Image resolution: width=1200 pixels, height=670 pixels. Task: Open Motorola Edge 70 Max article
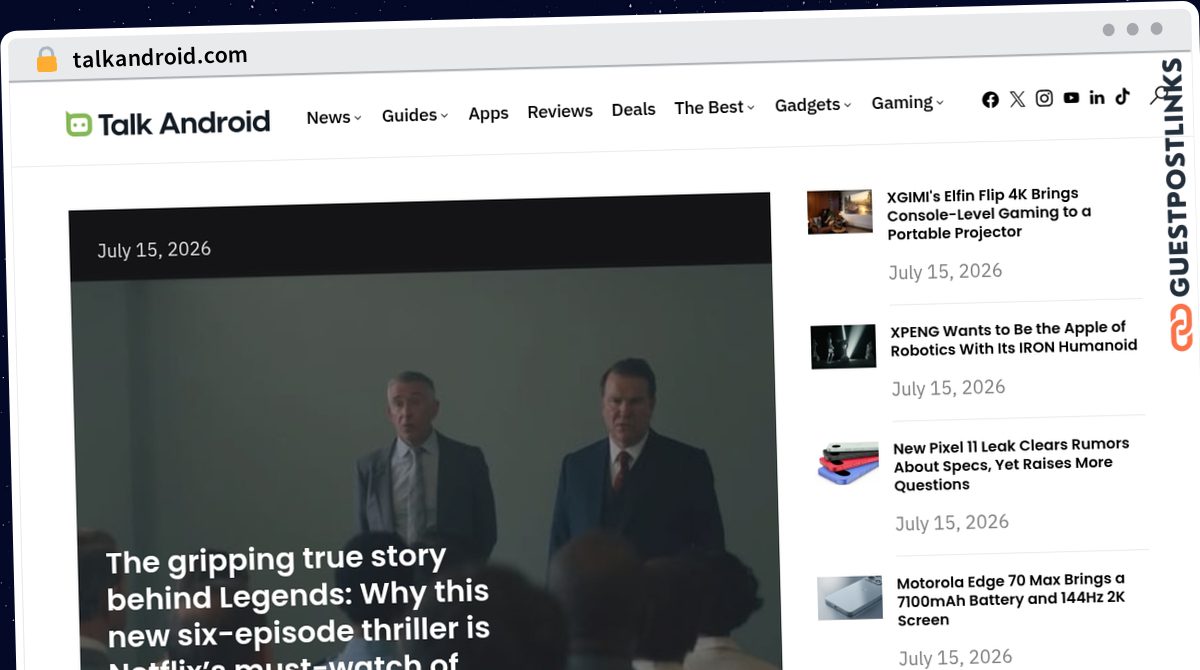(1010, 600)
